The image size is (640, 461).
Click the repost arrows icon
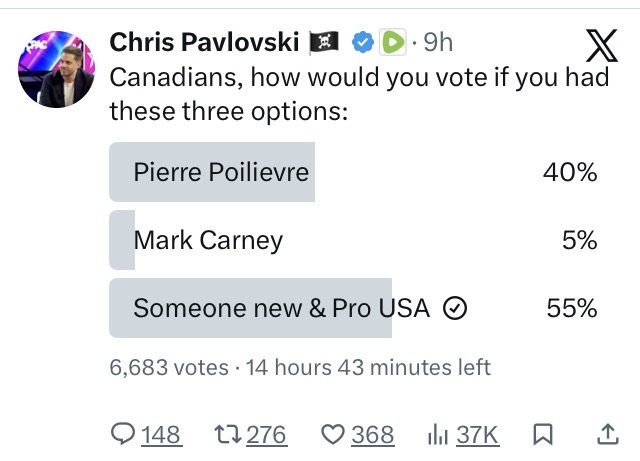point(226,434)
